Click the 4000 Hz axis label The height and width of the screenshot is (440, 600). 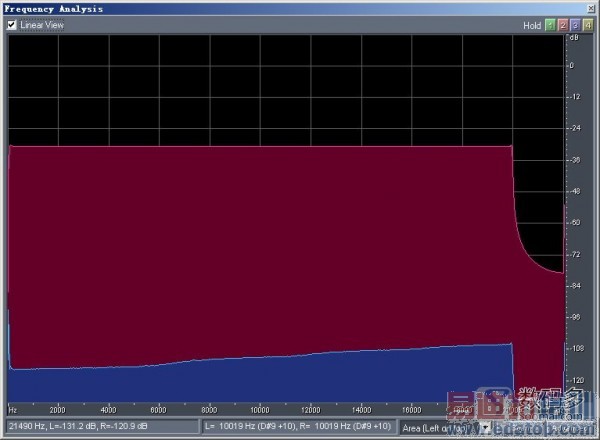click(108, 410)
